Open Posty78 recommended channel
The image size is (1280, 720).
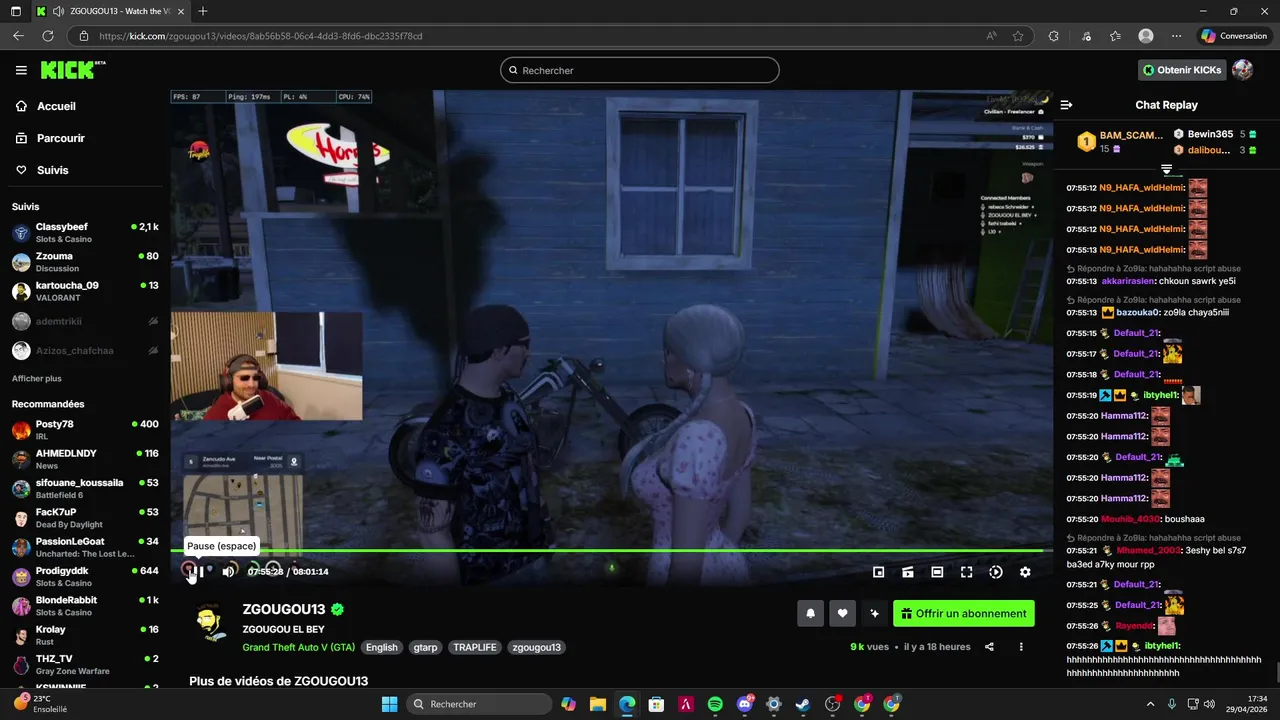[x=85, y=430]
